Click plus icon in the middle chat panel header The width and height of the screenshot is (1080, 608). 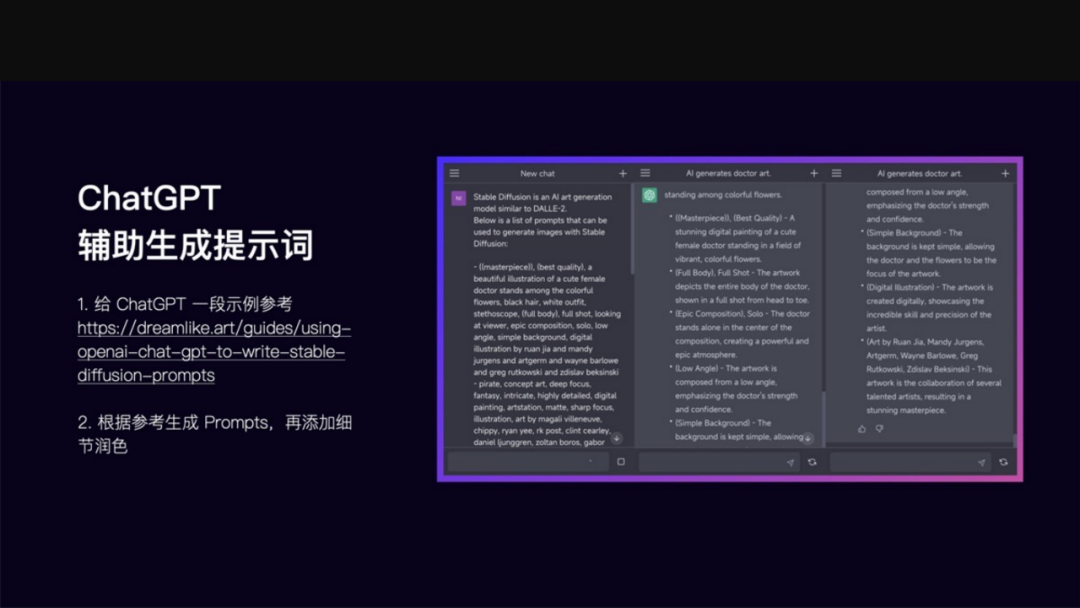tap(814, 174)
